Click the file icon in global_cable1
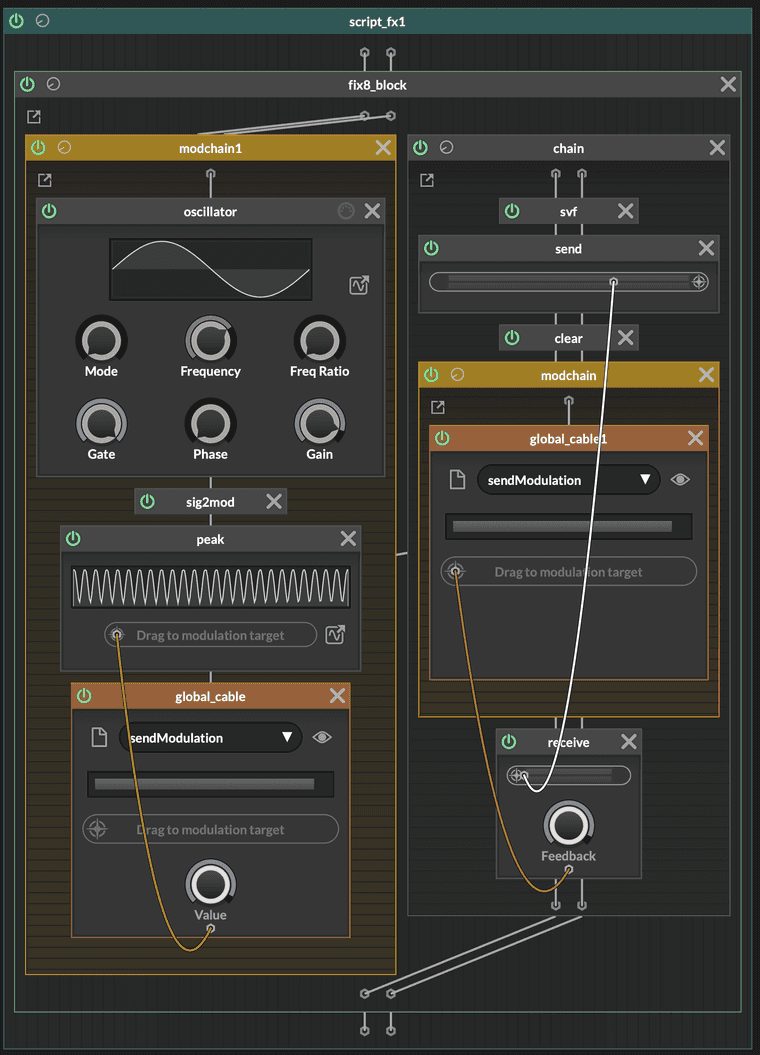The width and height of the screenshot is (760, 1055). point(457,480)
